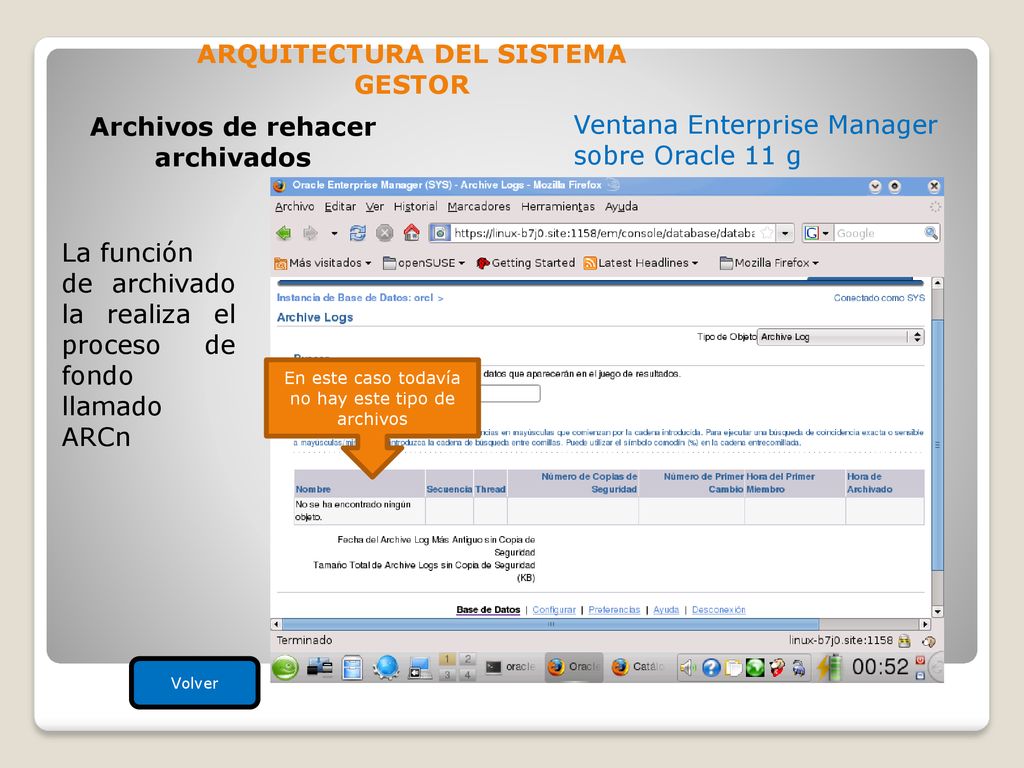The image size is (1024, 768).
Task: Open the Configurar footer link
Action: [x=554, y=609]
